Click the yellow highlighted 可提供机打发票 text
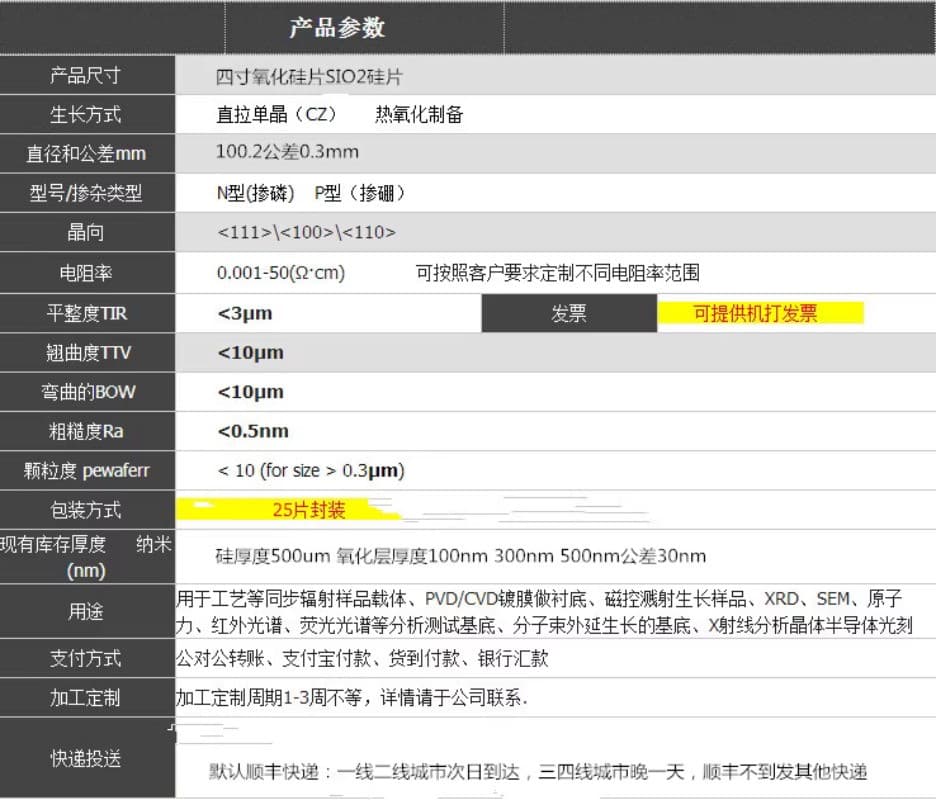The width and height of the screenshot is (936, 800). [756, 314]
